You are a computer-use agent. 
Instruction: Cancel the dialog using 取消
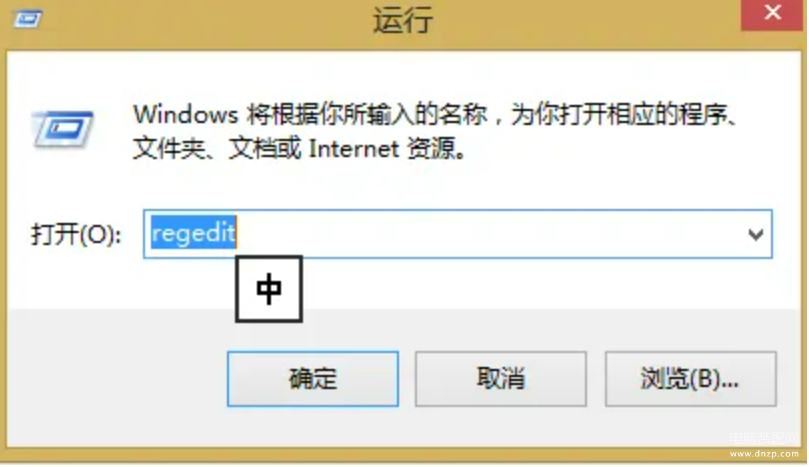(500, 379)
